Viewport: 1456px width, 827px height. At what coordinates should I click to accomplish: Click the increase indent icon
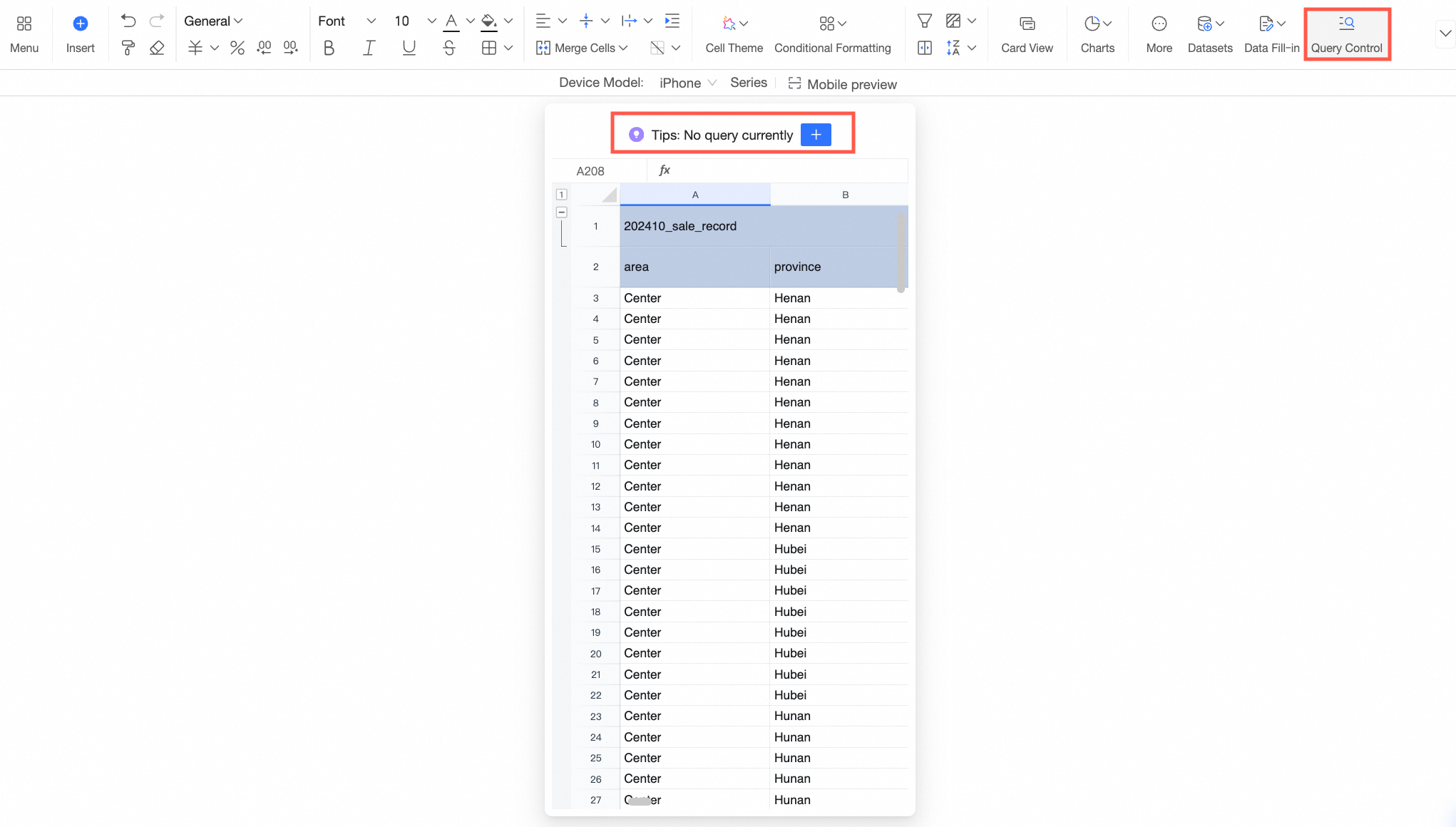point(672,21)
